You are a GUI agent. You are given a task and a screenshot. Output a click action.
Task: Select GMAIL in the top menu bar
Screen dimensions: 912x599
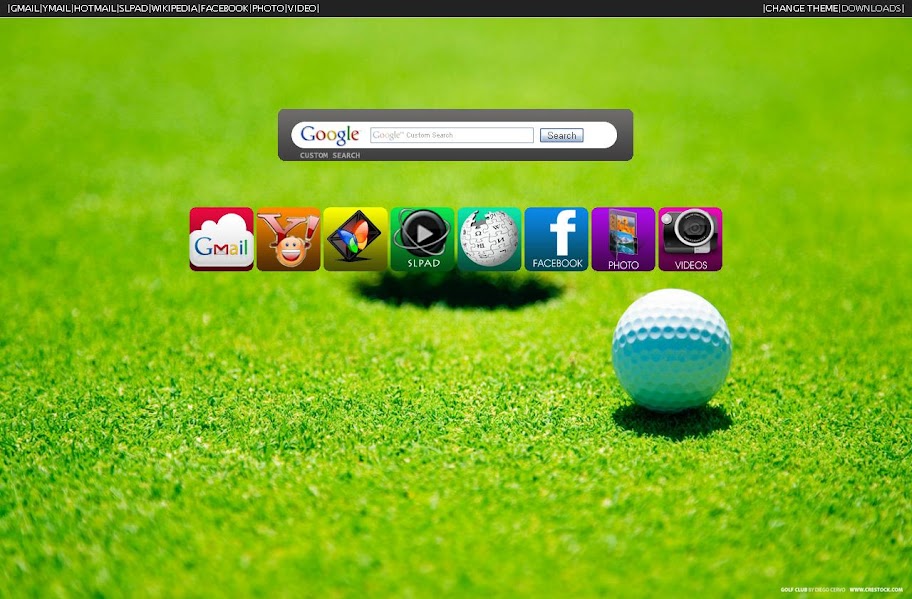point(24,8)
